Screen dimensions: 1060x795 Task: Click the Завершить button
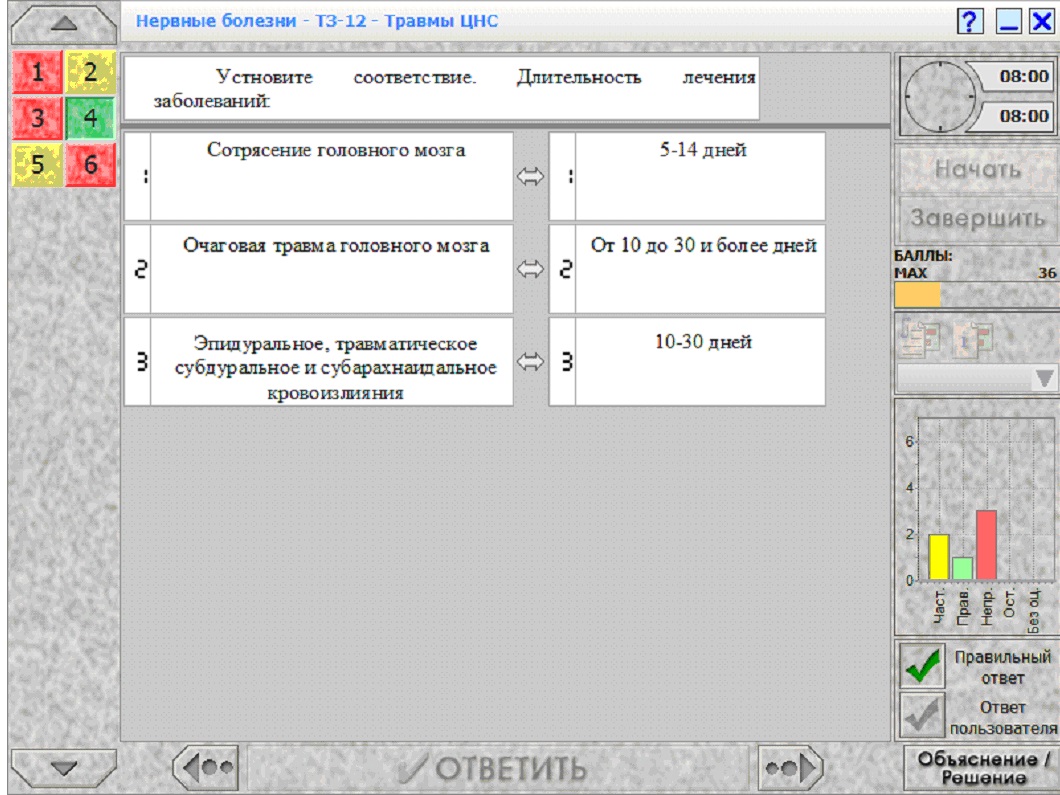(978, 218)
